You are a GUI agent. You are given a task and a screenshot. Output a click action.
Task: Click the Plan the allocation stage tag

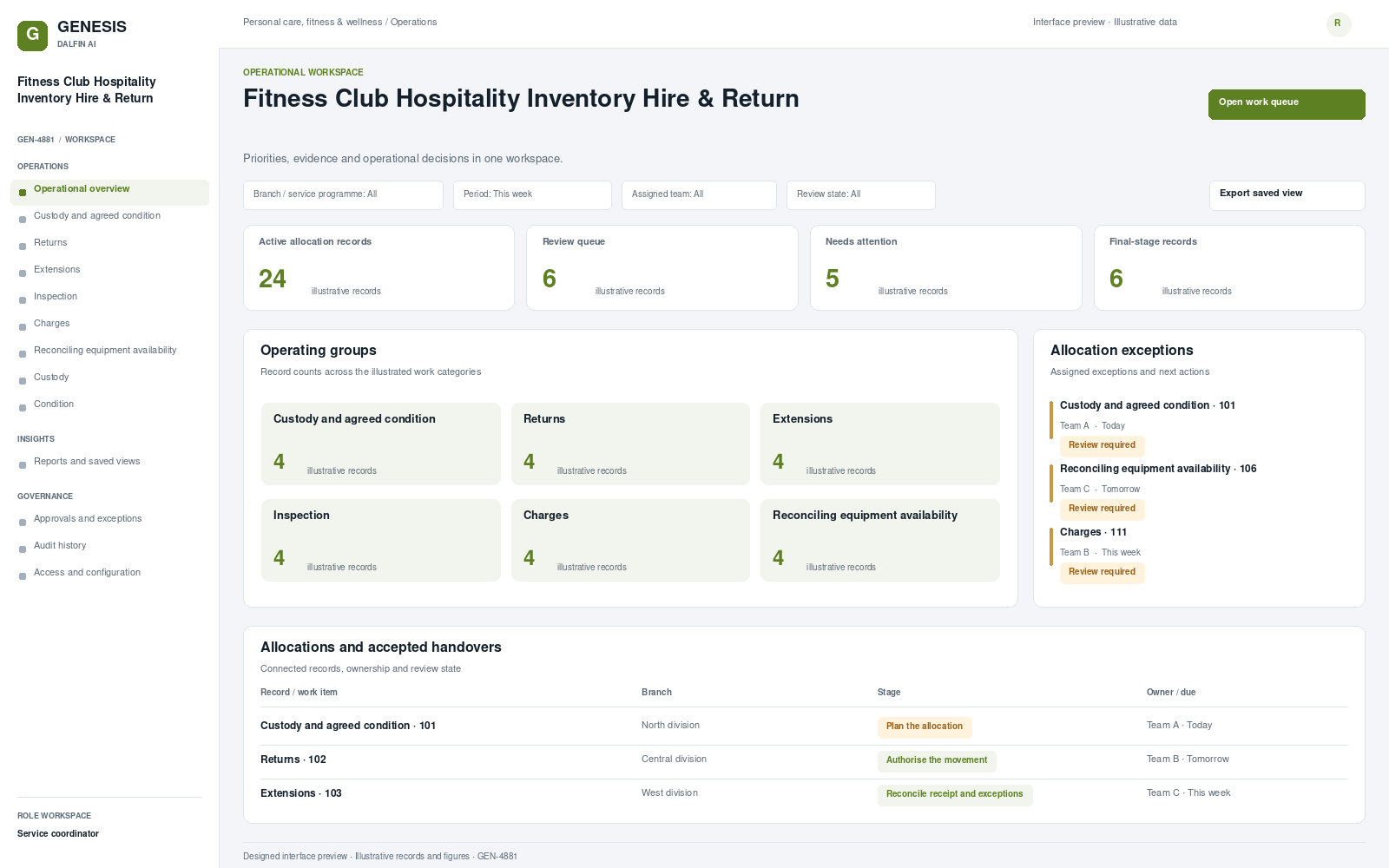925,727
